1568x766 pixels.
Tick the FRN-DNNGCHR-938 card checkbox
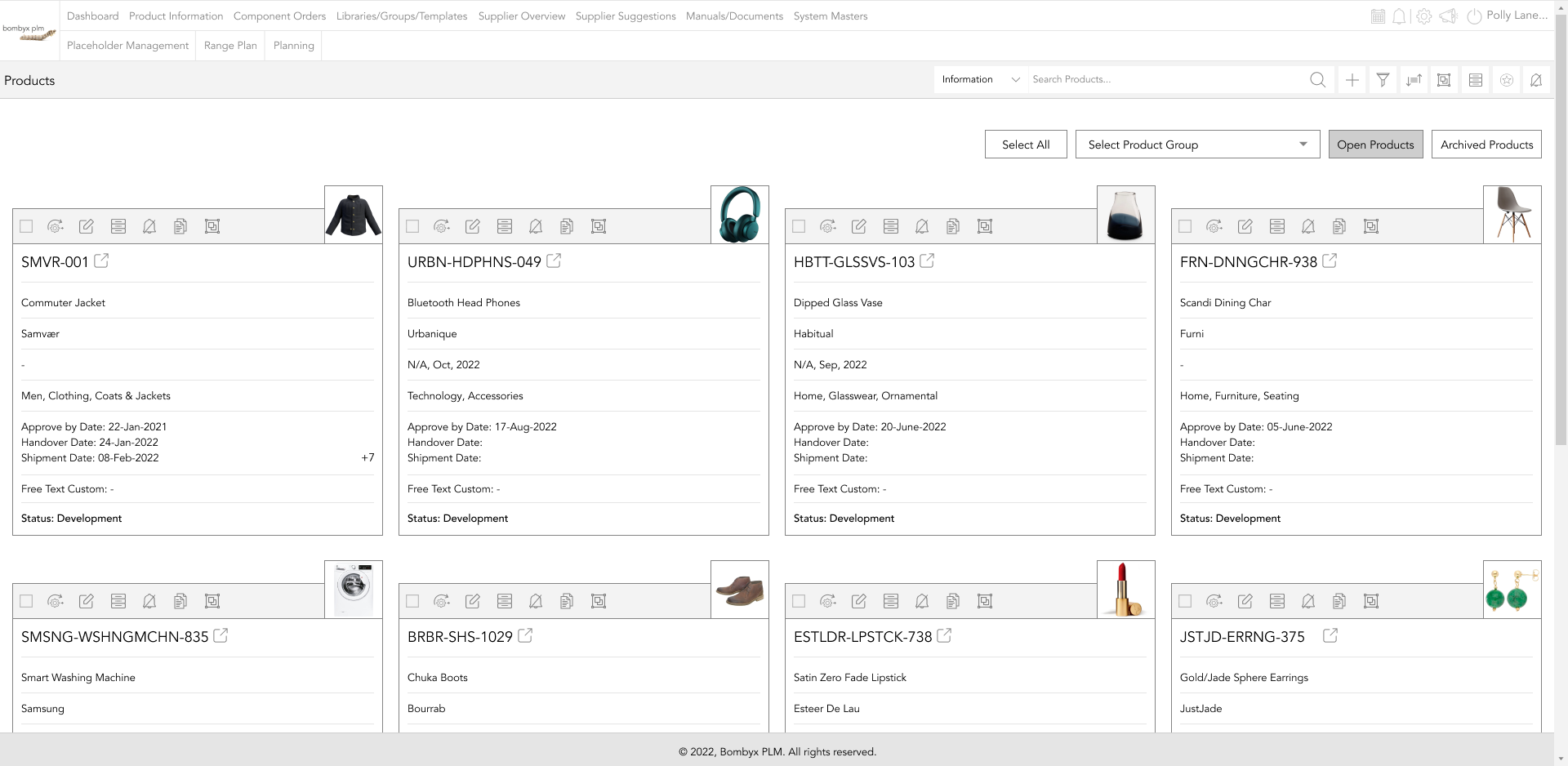tap(1185, 226)
